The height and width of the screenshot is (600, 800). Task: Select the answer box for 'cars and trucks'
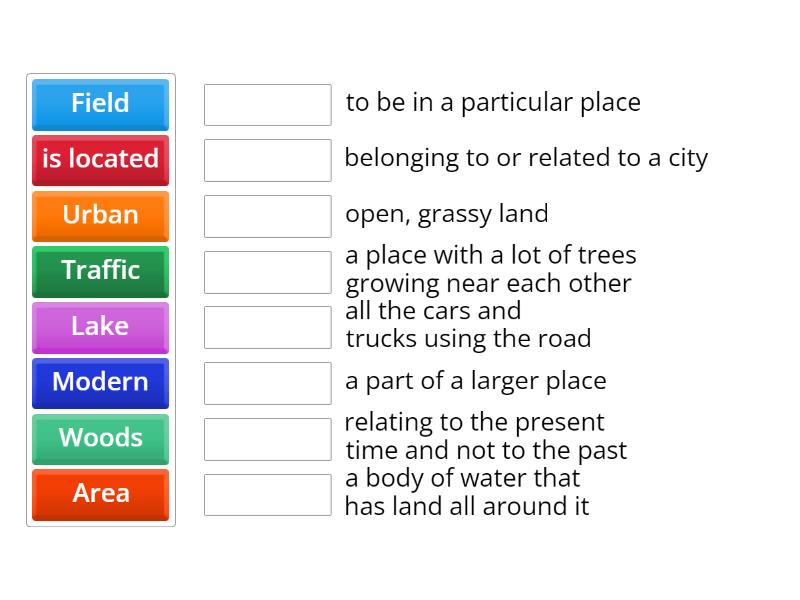268,328
